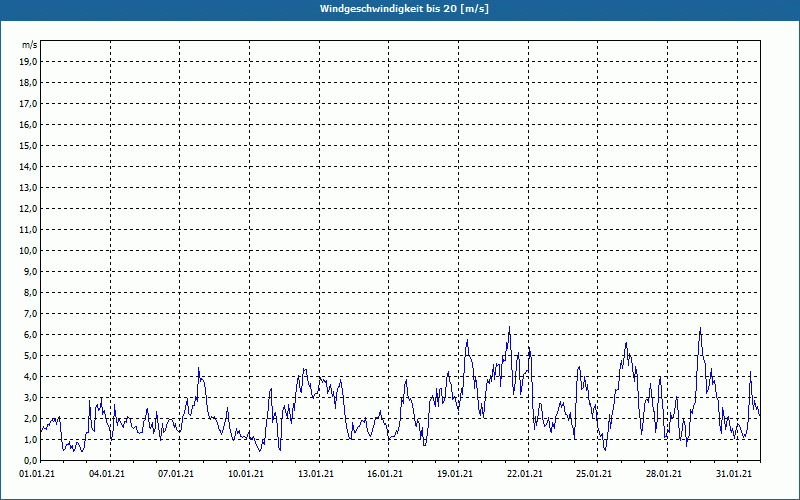
Task: Click the 01.01.21 date label
Action: pyautogui.click(x=37, y=474)
